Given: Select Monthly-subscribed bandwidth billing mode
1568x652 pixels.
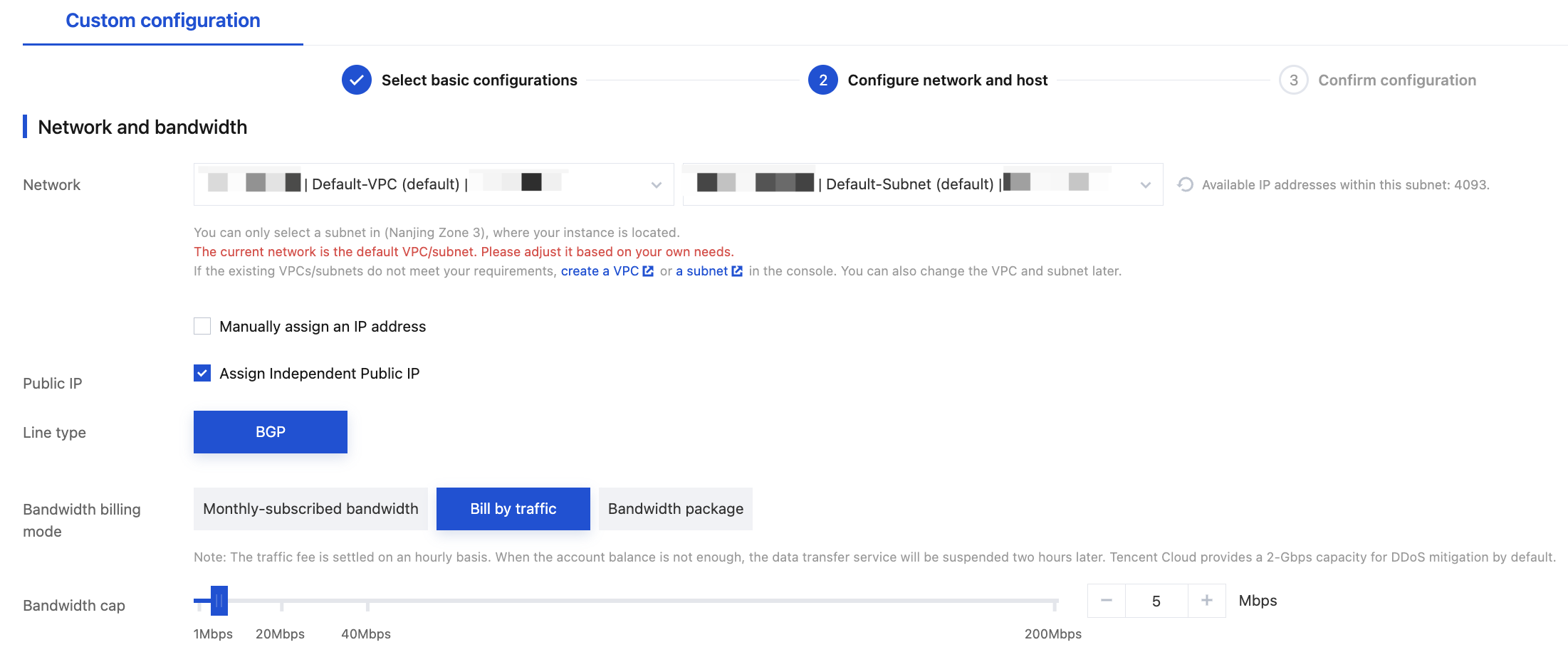Looking at the screenshot, I should point(310,509).
